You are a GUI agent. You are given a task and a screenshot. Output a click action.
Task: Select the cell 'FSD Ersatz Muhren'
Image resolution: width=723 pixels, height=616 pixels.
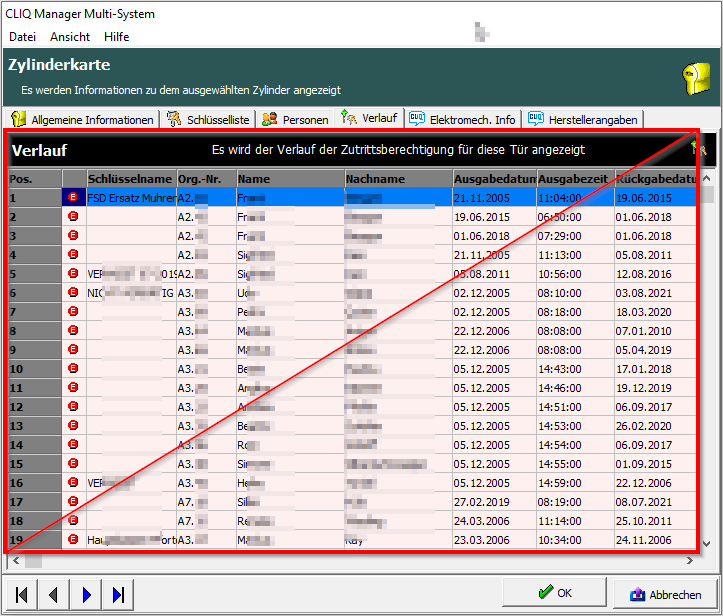[131, 198]
